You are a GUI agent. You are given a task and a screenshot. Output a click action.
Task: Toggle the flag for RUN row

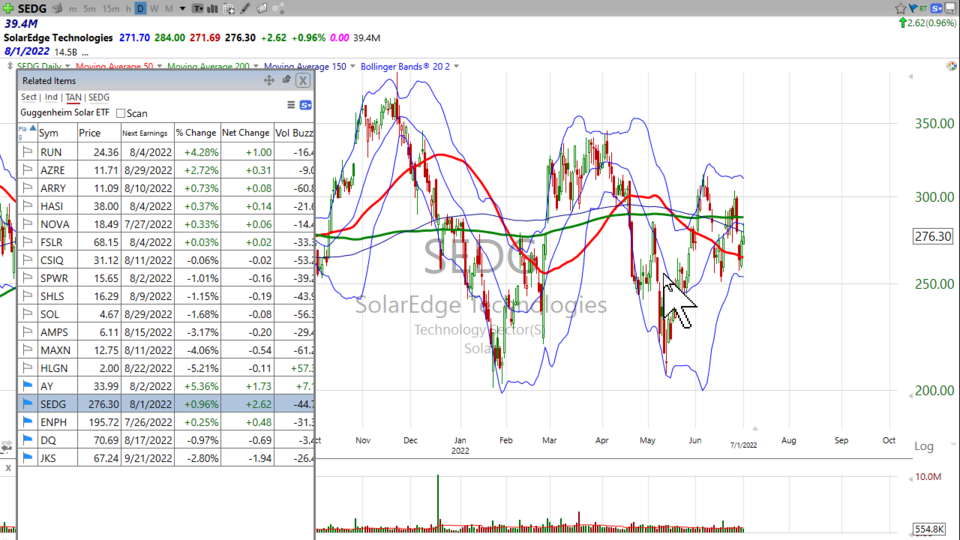[x=28, y=152]
